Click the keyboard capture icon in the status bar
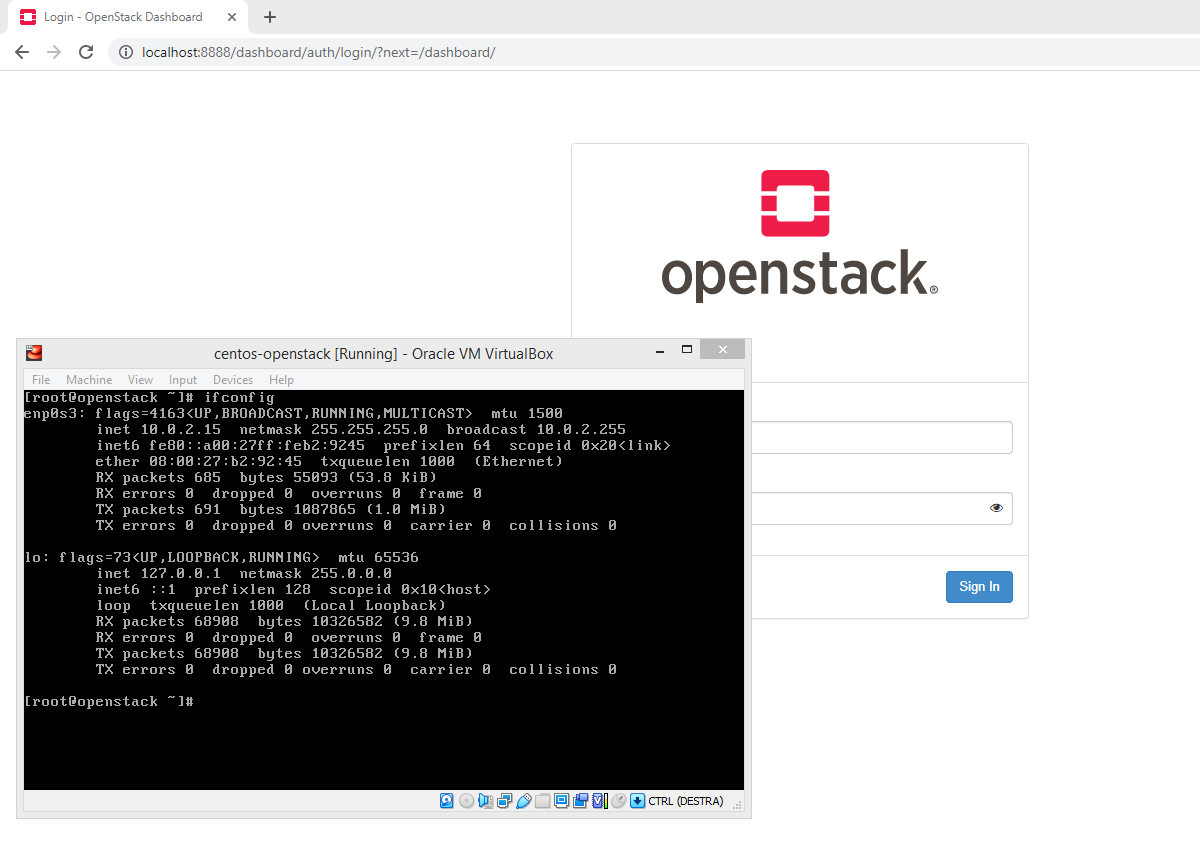This screenshot has height=843, width=1200. click(637, 800)
